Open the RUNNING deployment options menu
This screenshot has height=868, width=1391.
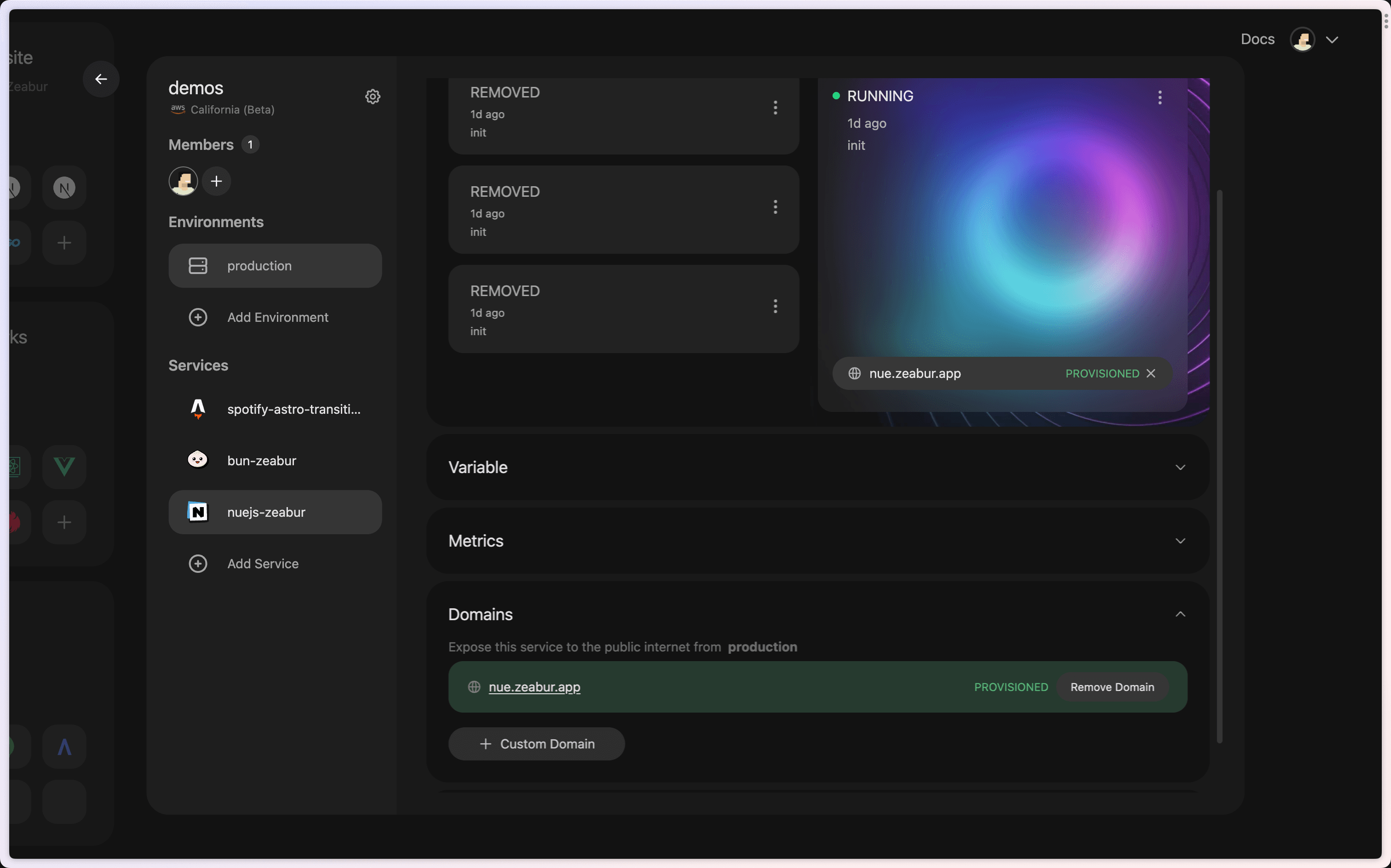pyautogui.click(x=1160, y=97)
